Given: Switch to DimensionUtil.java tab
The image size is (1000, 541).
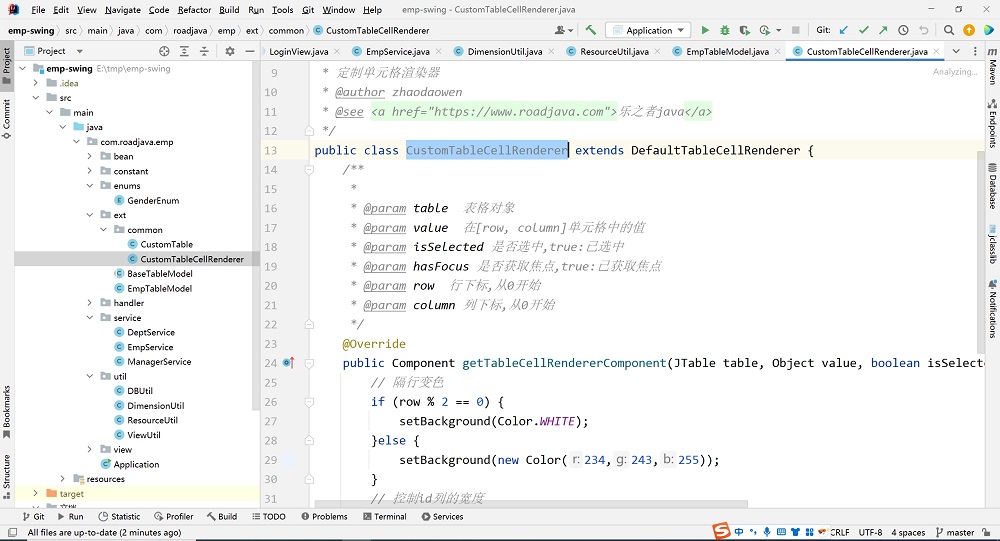Looking at the screenshot, I should tap(504, 52).
